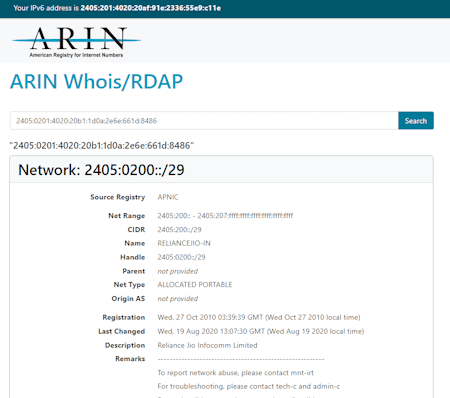Click the Last Changed date value

tap(261, 331)
